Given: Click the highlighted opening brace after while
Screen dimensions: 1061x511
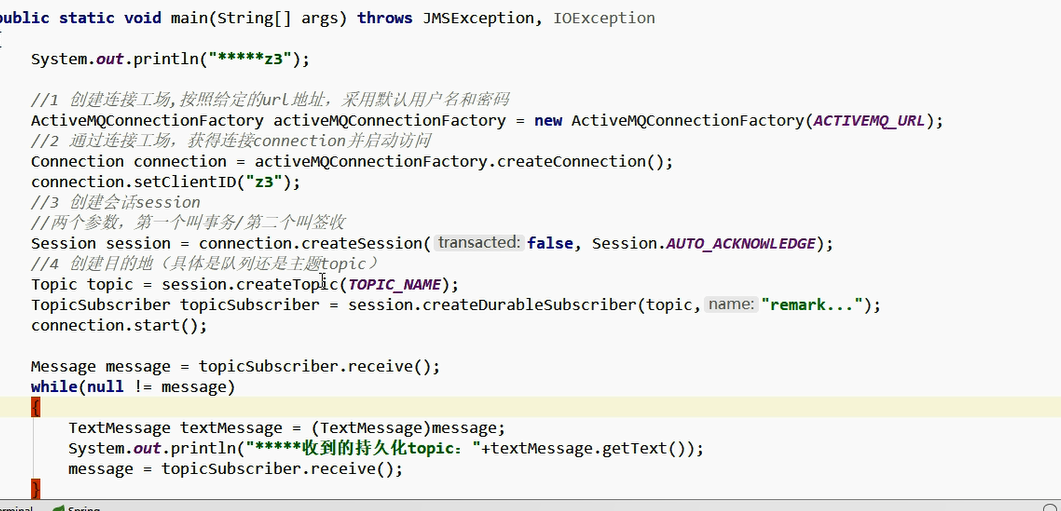Looking at the screenshot, I should tap(36, 407).
